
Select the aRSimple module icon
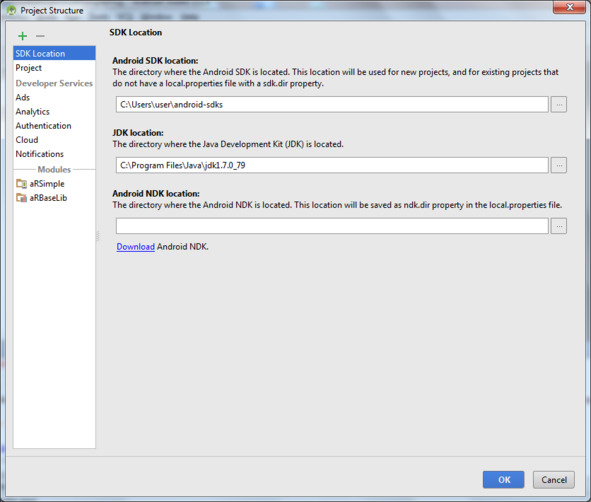[21, 184]
